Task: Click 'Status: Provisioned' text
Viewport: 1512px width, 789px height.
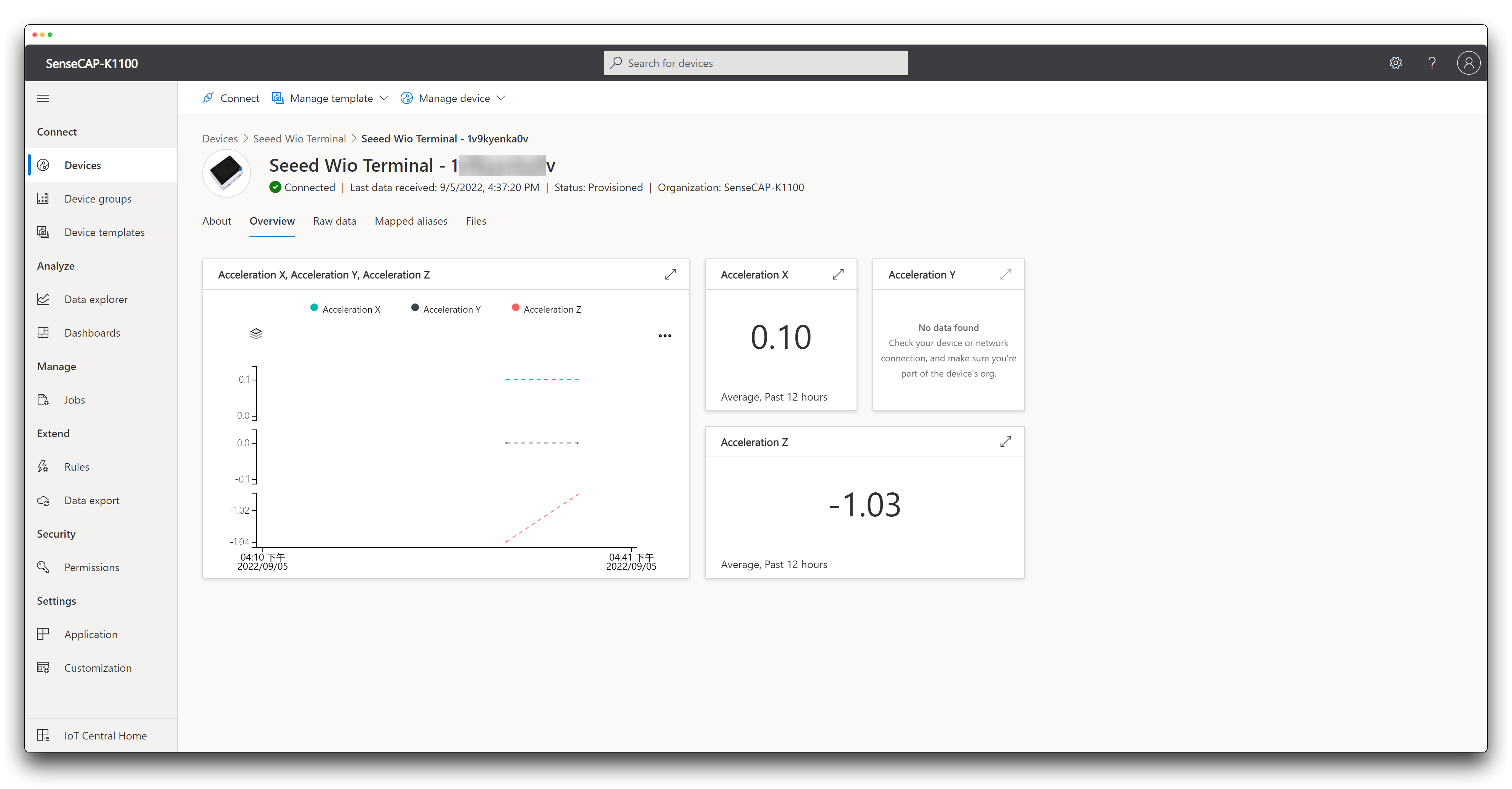Action: click(598, 187)
